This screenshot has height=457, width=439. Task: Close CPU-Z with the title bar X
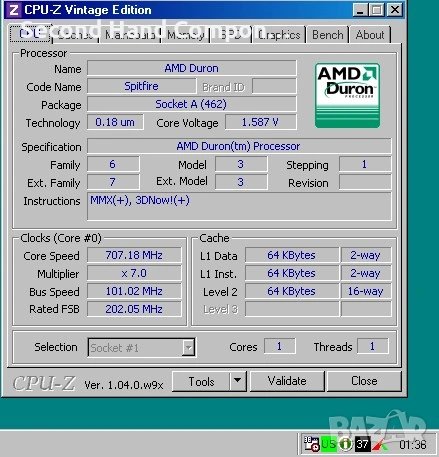(395, 10)
